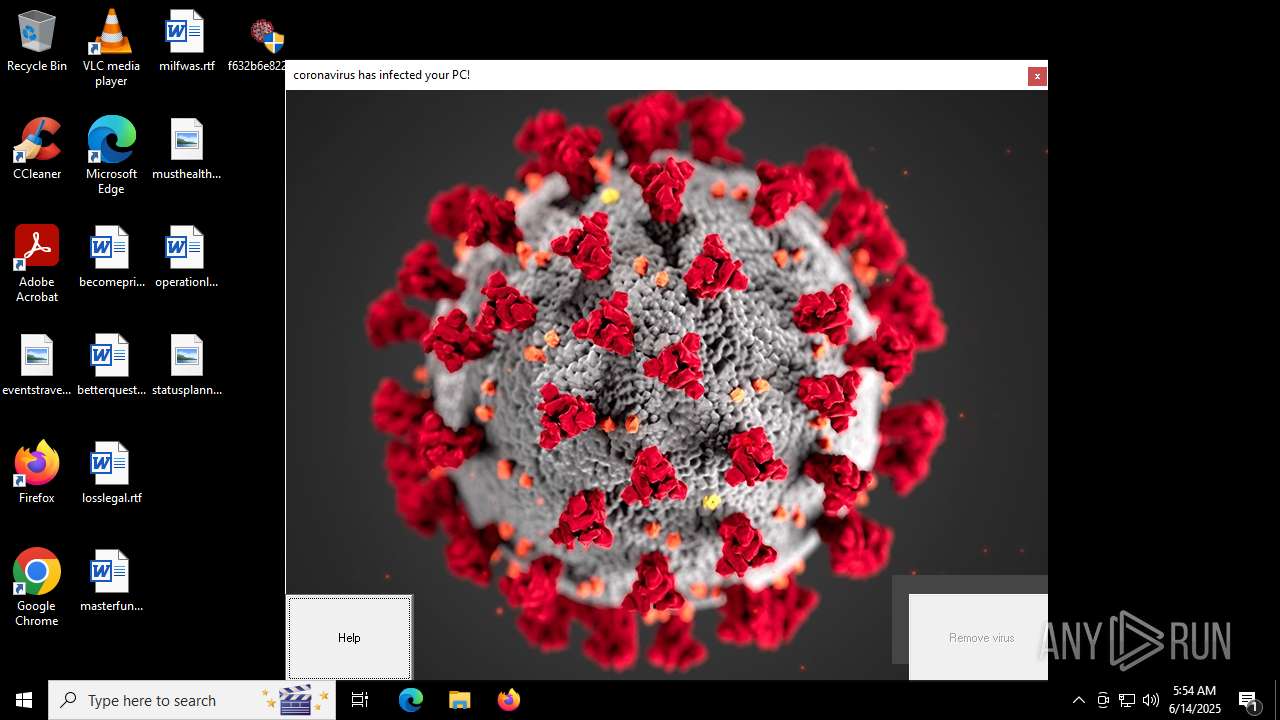
Task: Click the taskbar search box
Action: coord(194,700)
